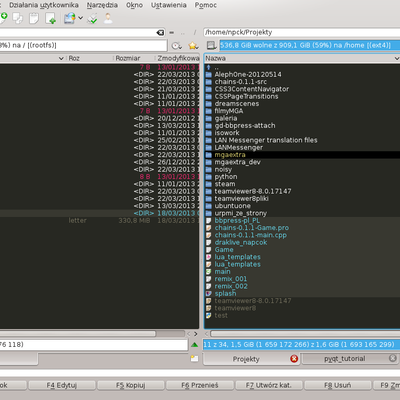400x400 pixels.
Task: Open the Działania użytkownika menu
Action: pos(44,5)
